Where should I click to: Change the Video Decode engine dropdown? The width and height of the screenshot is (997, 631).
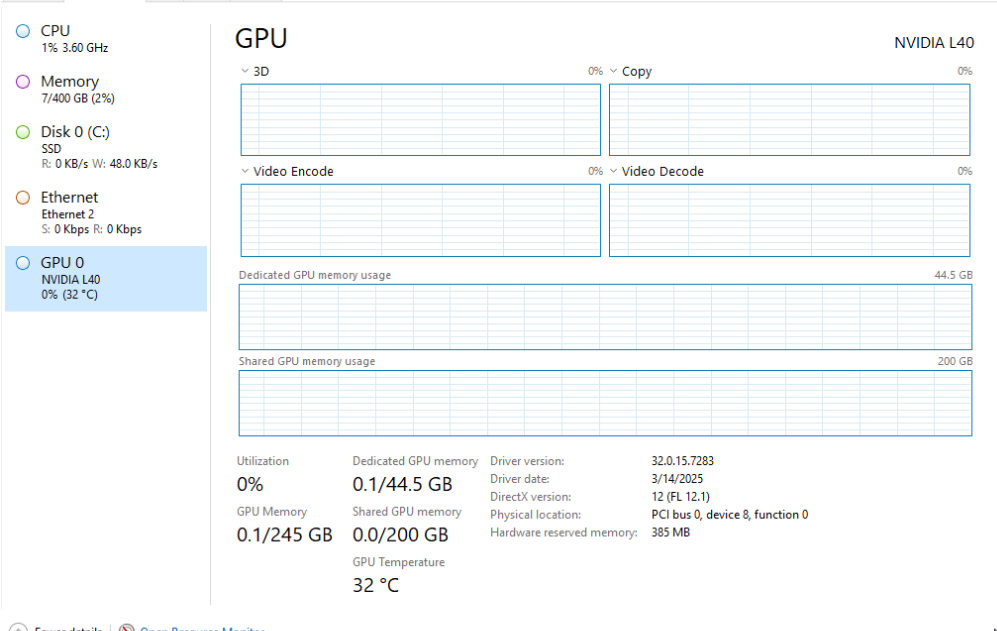613,172
